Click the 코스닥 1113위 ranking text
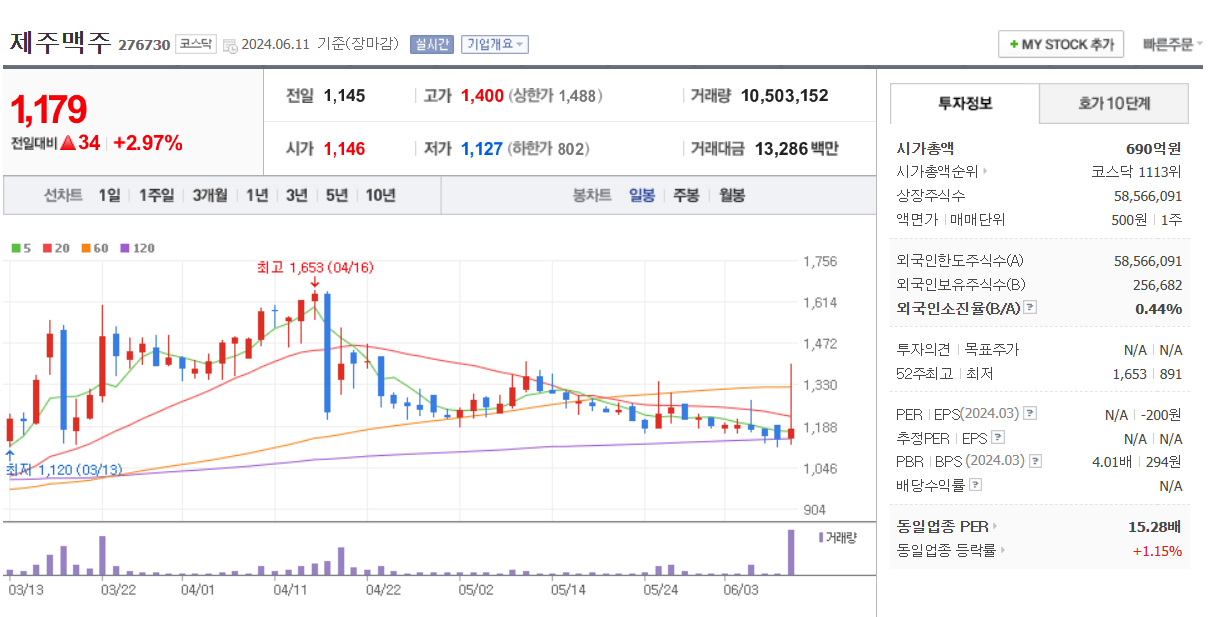Image resolution: width=1210 pixels, height=617 pixels. pyautogui.click(x=1137, y=171)
